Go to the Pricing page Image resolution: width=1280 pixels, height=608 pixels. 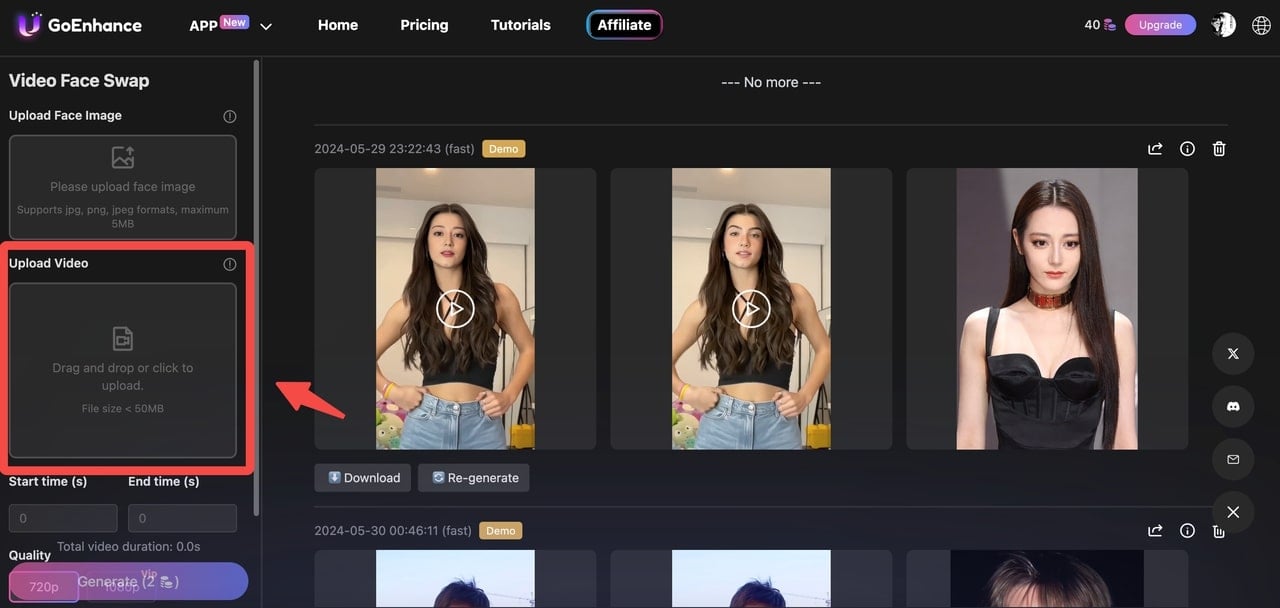click(424, 25)
